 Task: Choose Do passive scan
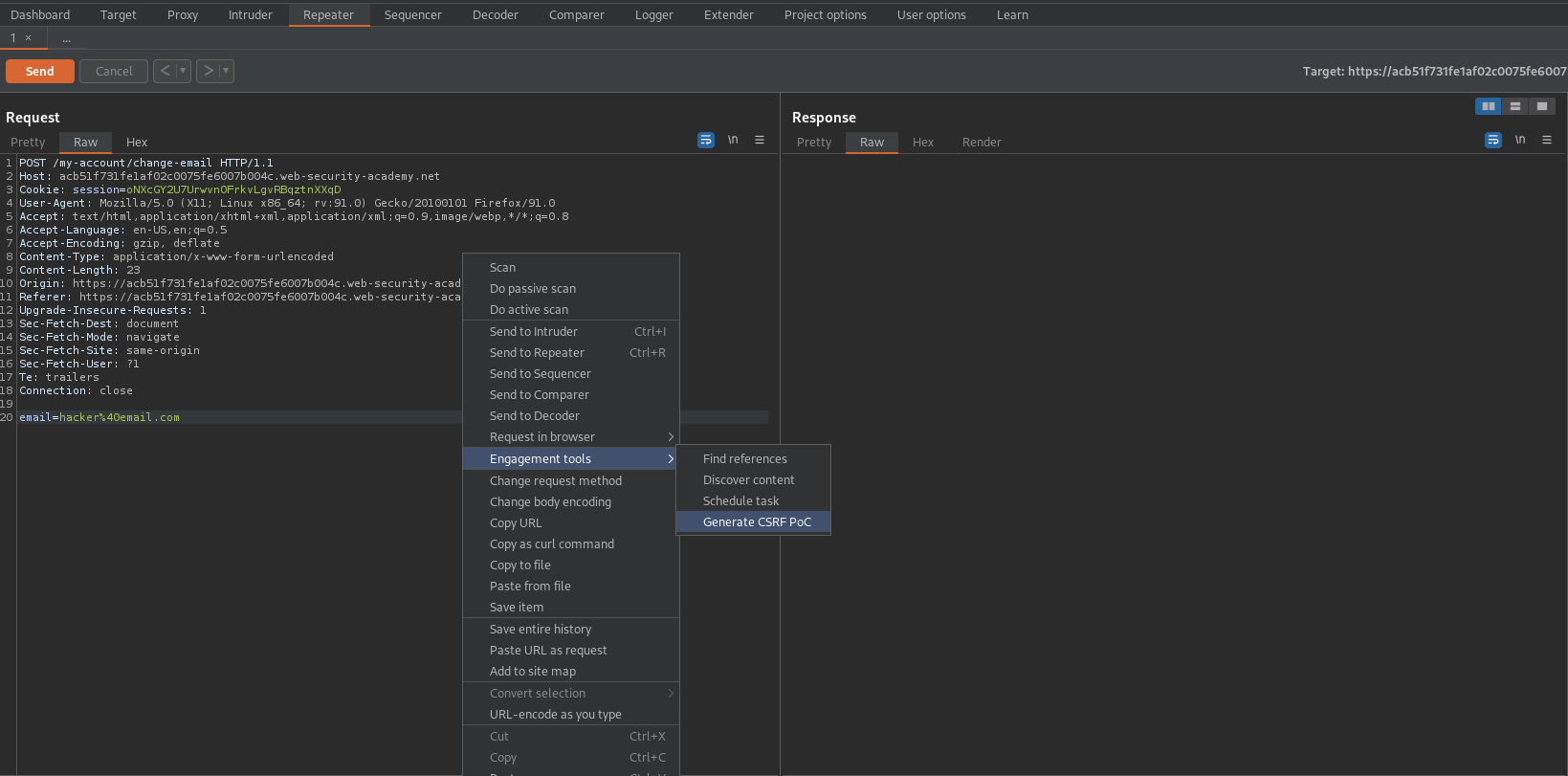571,289
